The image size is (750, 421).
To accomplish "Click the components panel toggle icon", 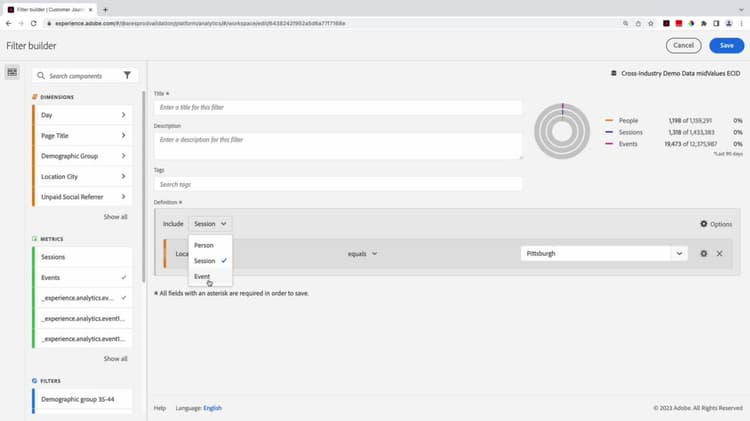I will pos(12,72).
